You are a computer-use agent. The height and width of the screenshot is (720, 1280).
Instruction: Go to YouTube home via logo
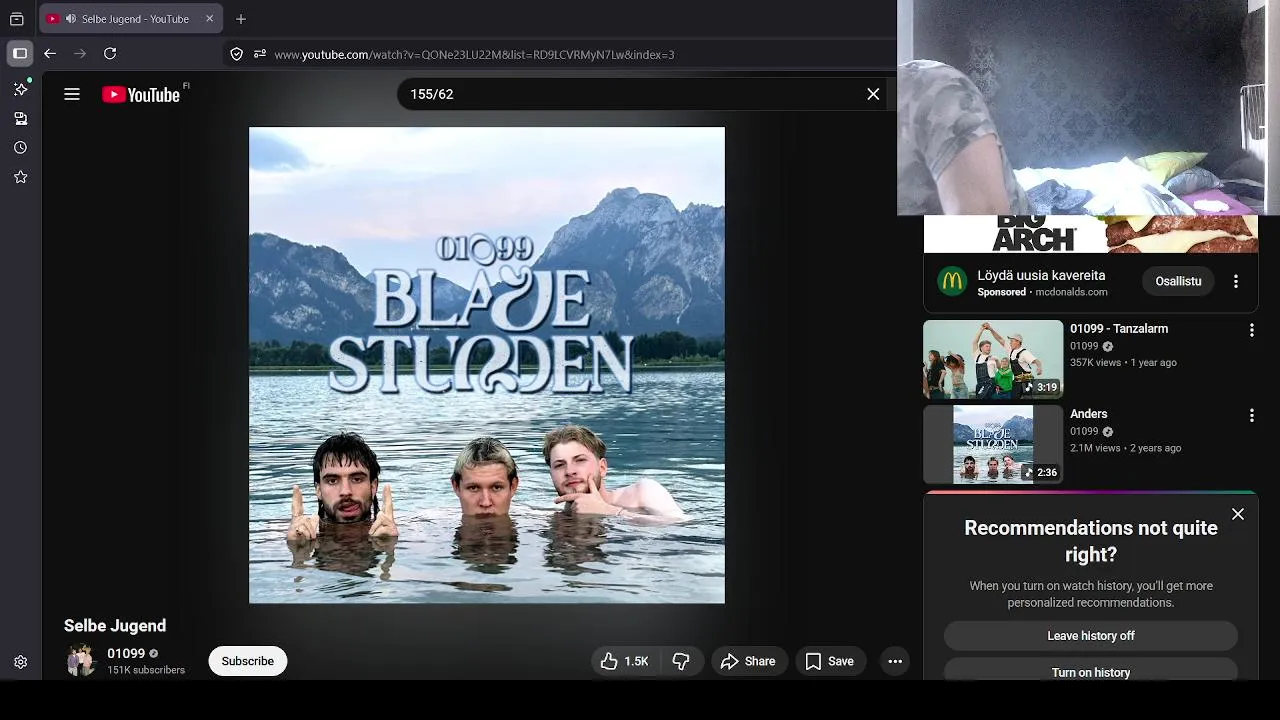click(141, 95)
